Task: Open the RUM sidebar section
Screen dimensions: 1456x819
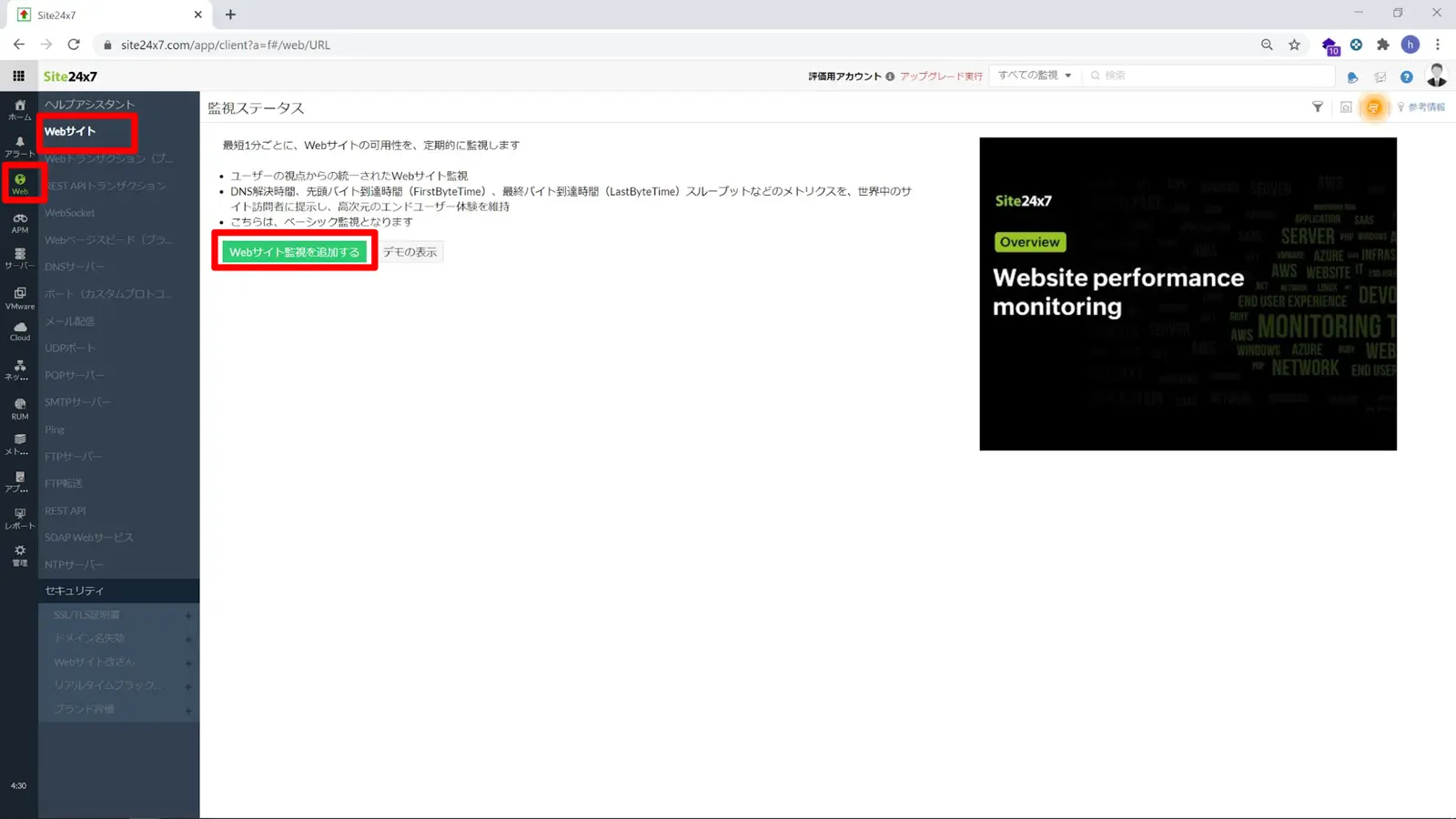Action: [19, 409]
